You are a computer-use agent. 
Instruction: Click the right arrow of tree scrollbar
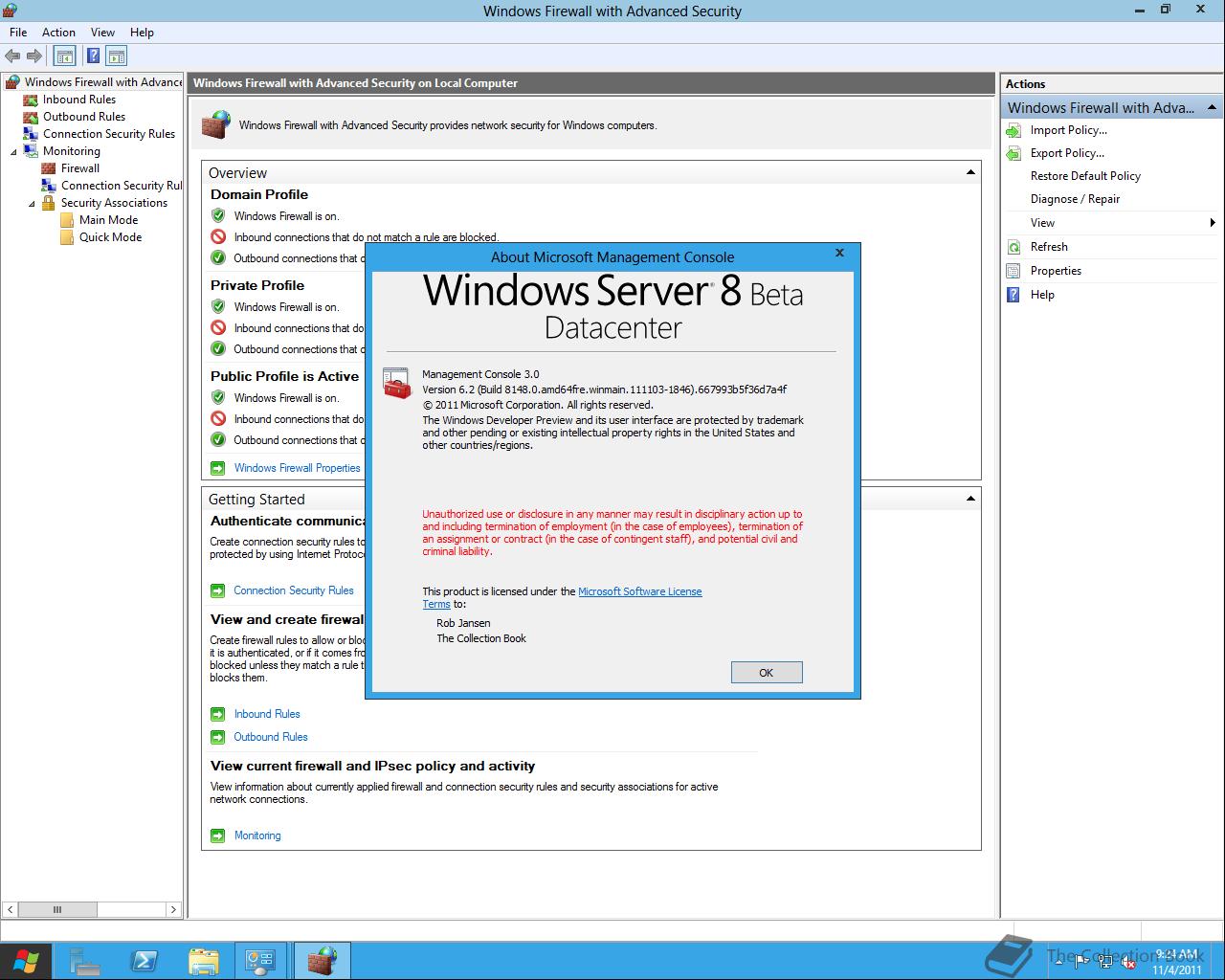173,909
